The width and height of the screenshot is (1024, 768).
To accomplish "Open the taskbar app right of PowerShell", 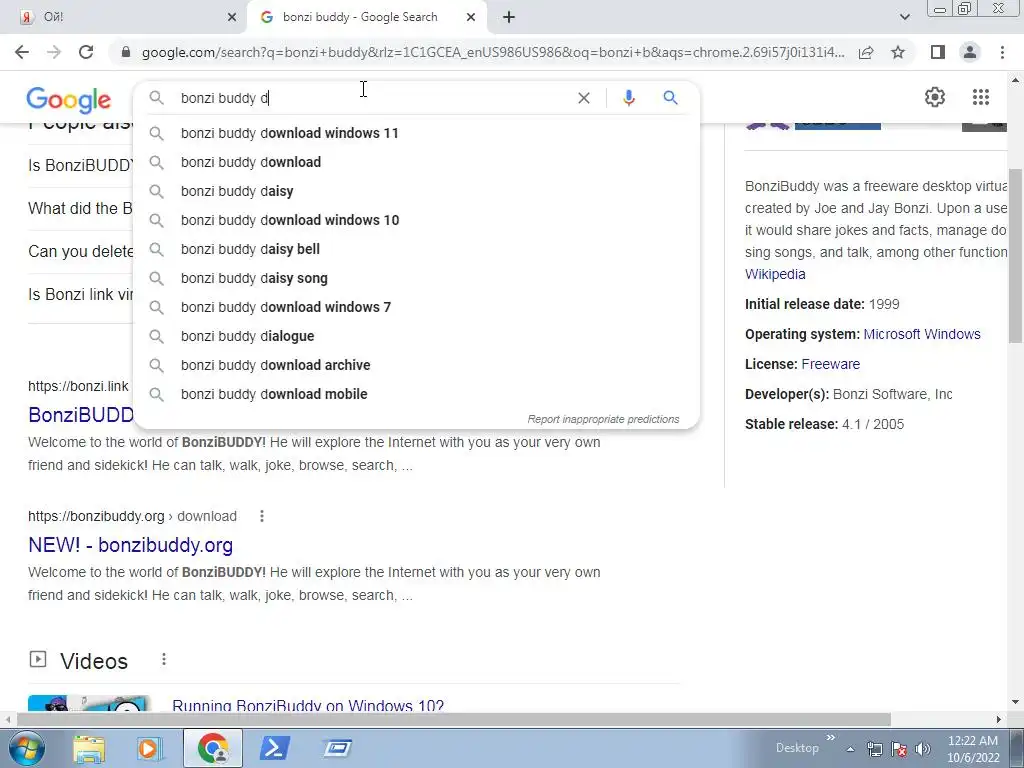I will coord(337,748).
